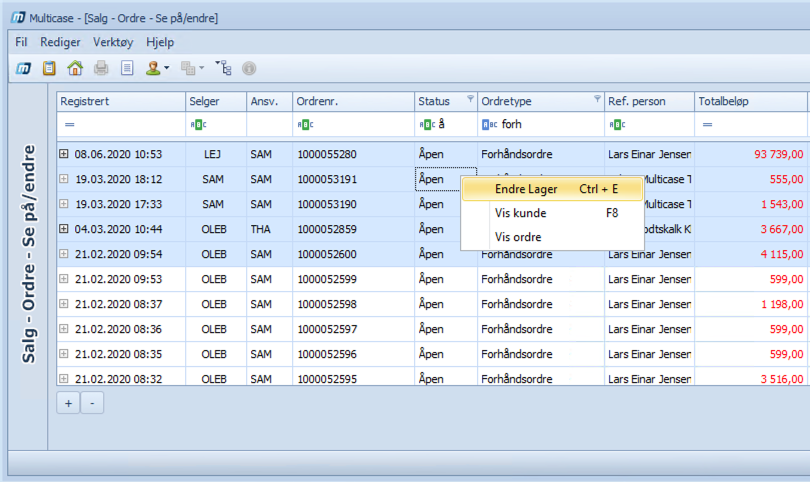Open the Fil menu
Viewport: 810px width, 482px height.
tap(21, 42)
